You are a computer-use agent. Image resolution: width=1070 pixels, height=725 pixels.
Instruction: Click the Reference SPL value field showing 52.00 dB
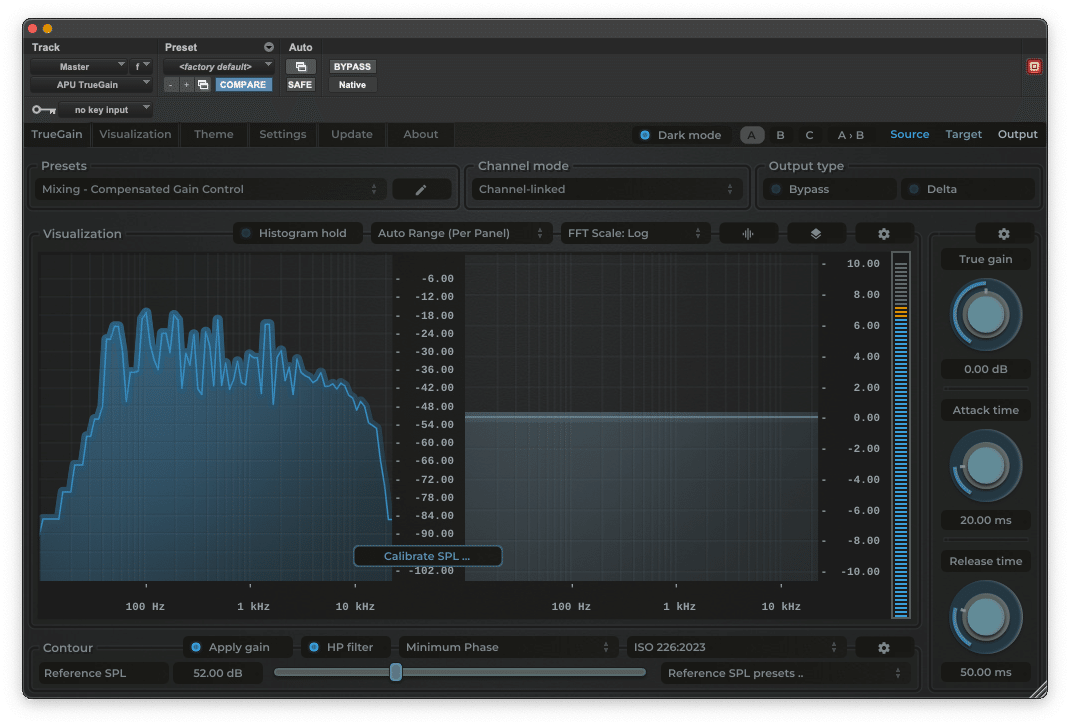[218, 672]
